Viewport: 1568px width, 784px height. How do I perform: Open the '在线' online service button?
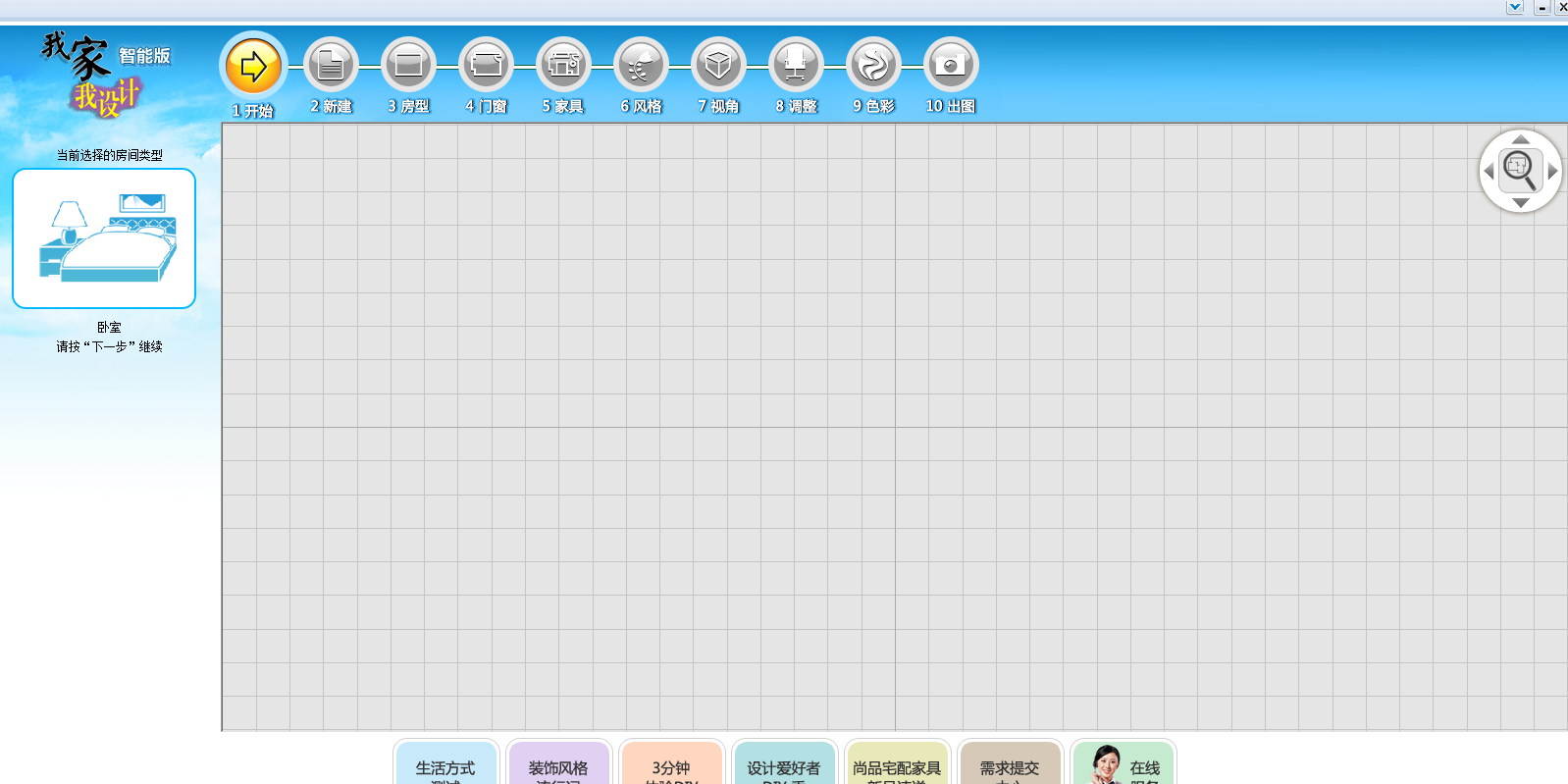(1124, 766)
